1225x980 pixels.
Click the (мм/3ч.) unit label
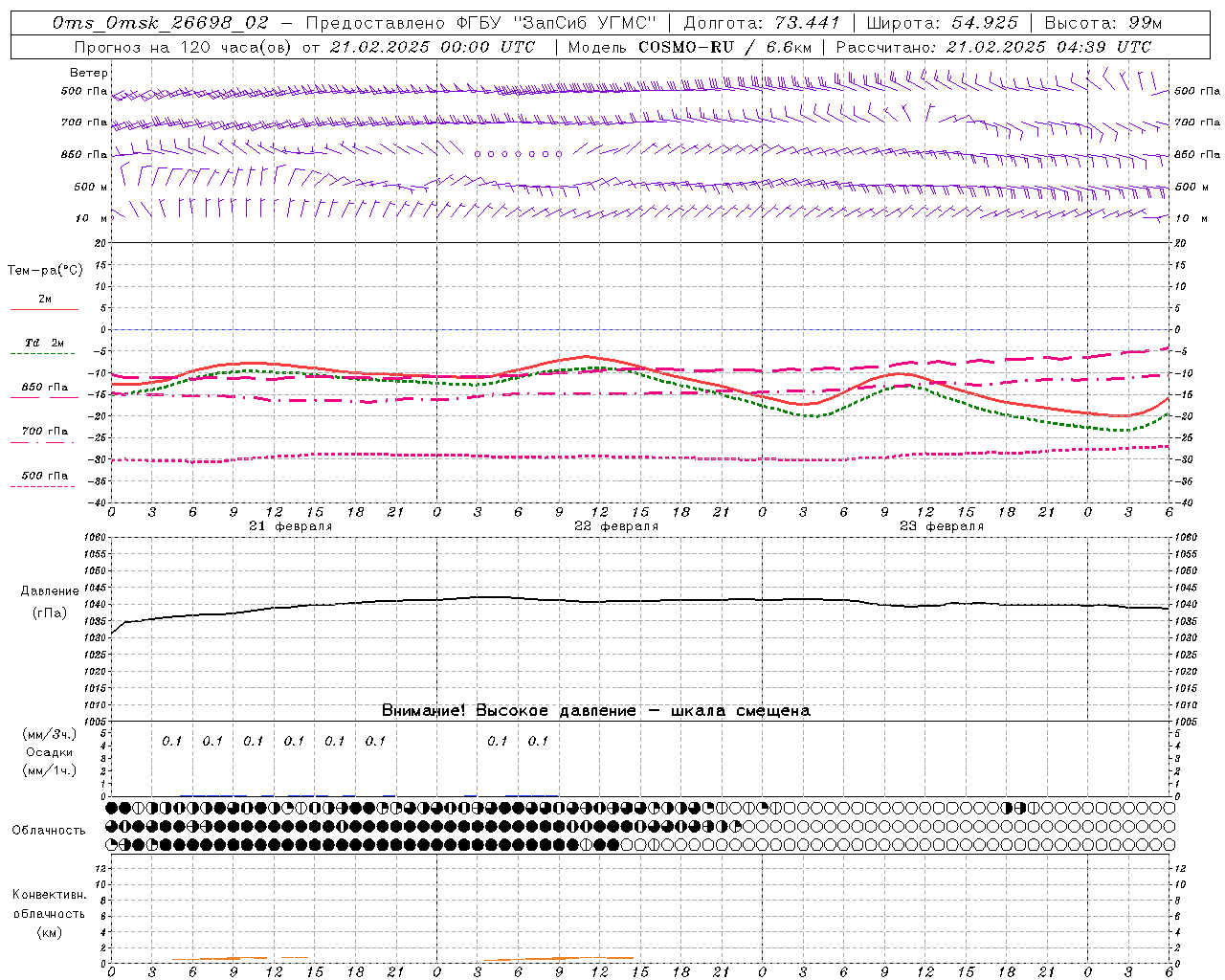(x=50, y=734)
